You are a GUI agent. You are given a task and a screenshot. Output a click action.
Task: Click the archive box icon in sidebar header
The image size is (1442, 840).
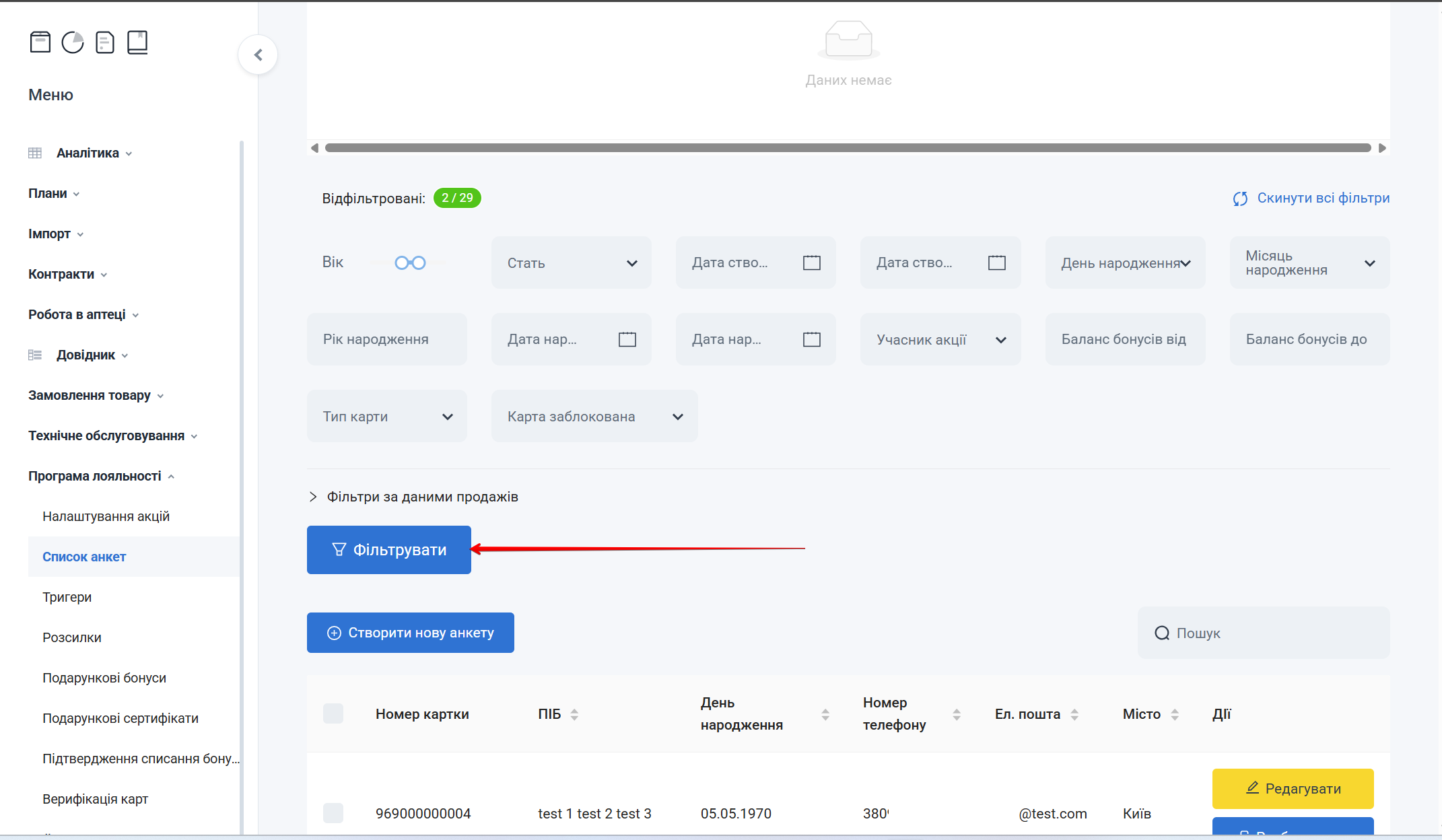click(40, 42)
